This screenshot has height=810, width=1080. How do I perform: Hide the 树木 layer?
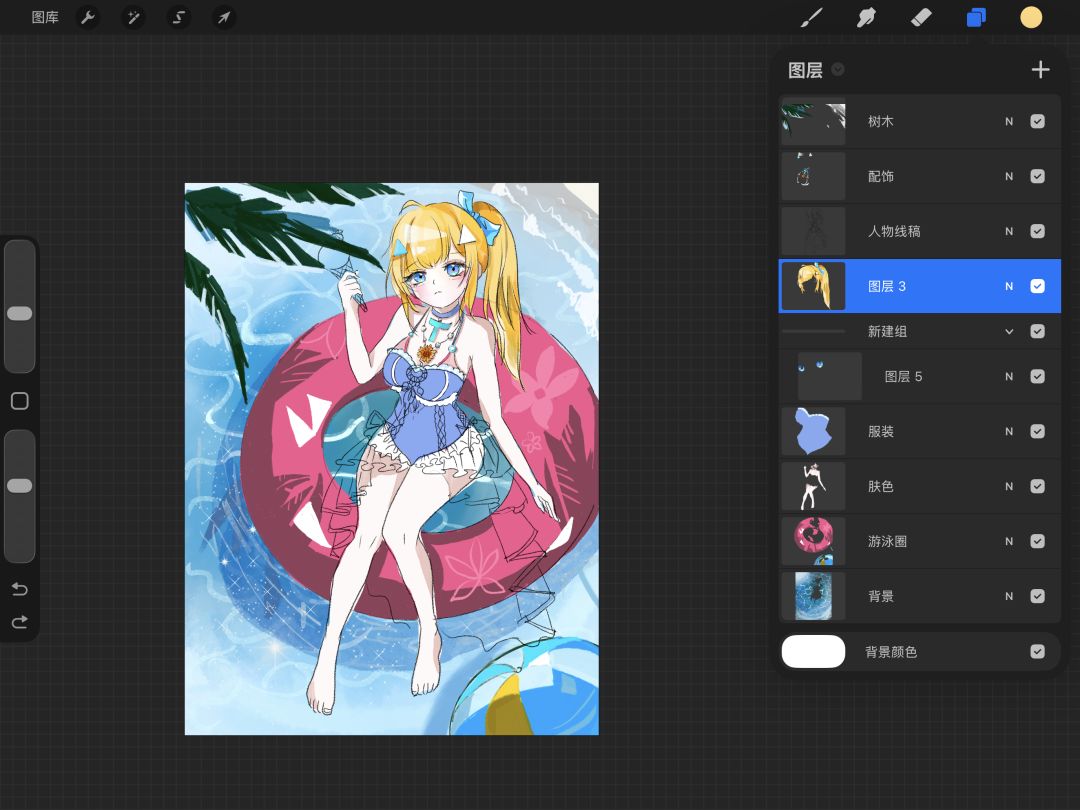tap(1037, 121)
